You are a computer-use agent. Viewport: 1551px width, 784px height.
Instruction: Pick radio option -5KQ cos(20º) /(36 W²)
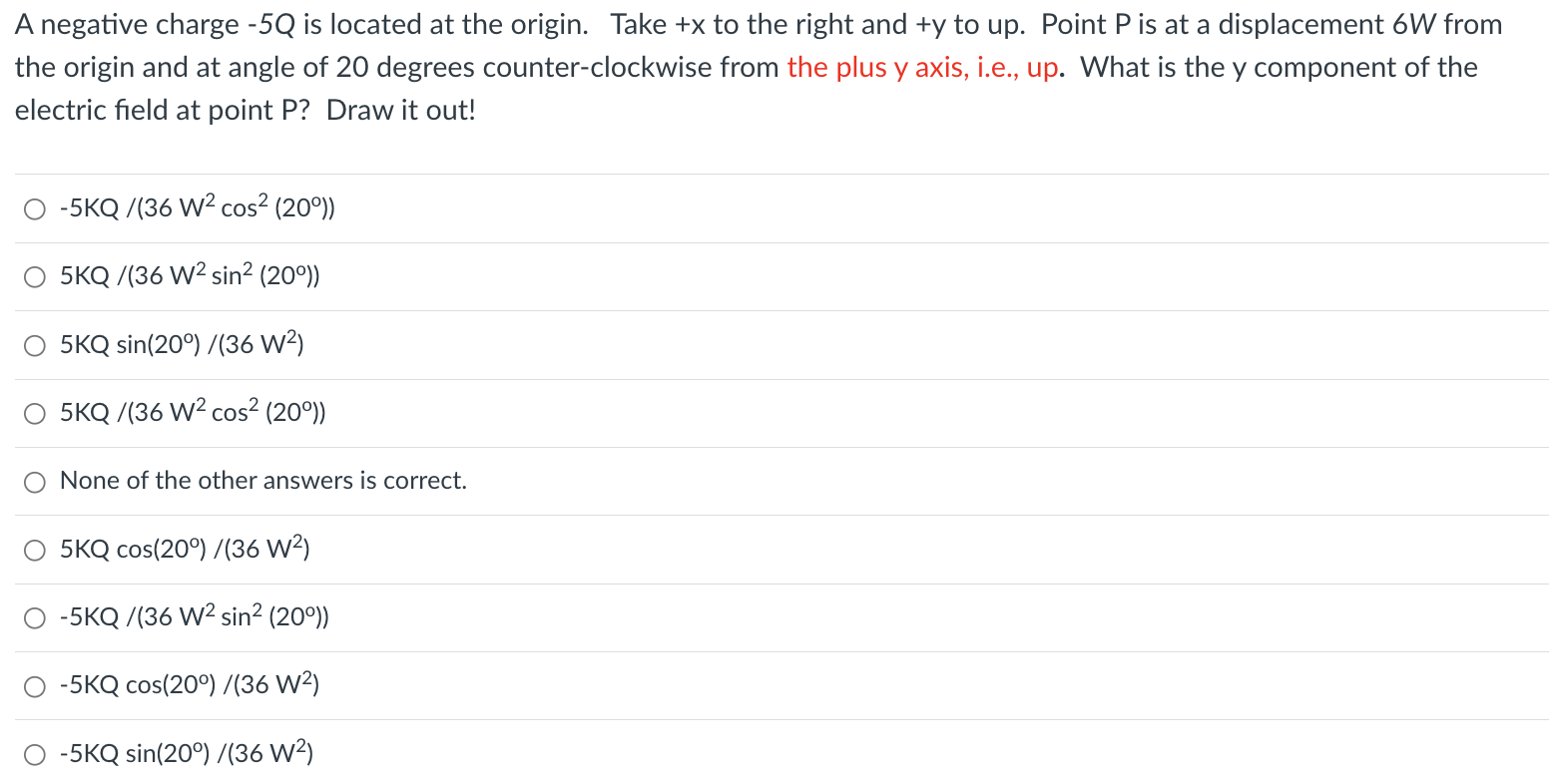(x=35, y=686)
